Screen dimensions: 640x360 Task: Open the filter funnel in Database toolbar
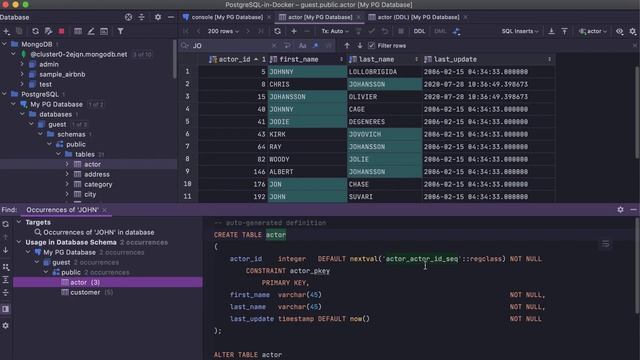tap(120, 31)
